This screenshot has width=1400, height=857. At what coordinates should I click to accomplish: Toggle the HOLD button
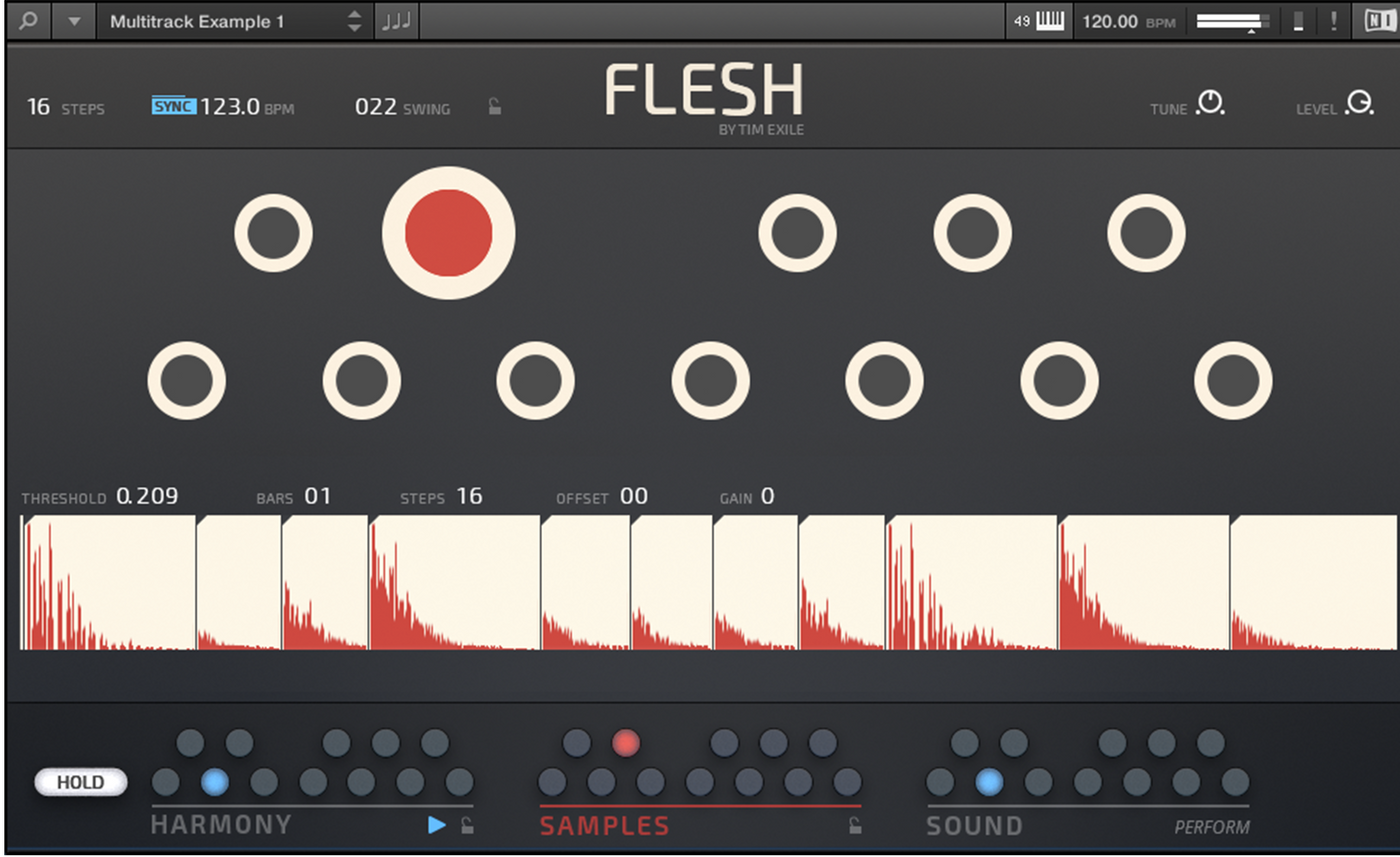pos(80,782)
